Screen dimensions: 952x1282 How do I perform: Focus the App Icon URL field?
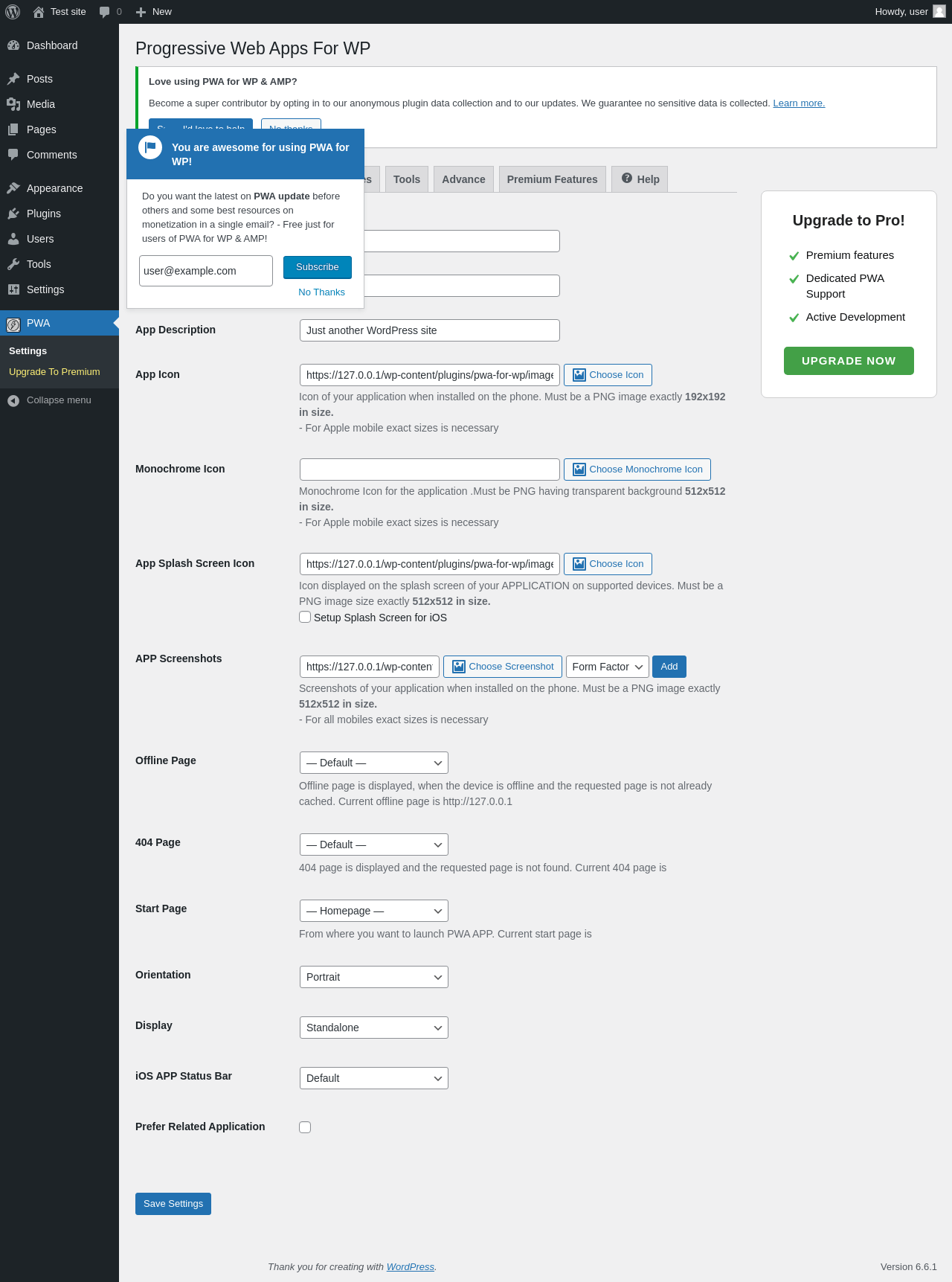(430, 375)
